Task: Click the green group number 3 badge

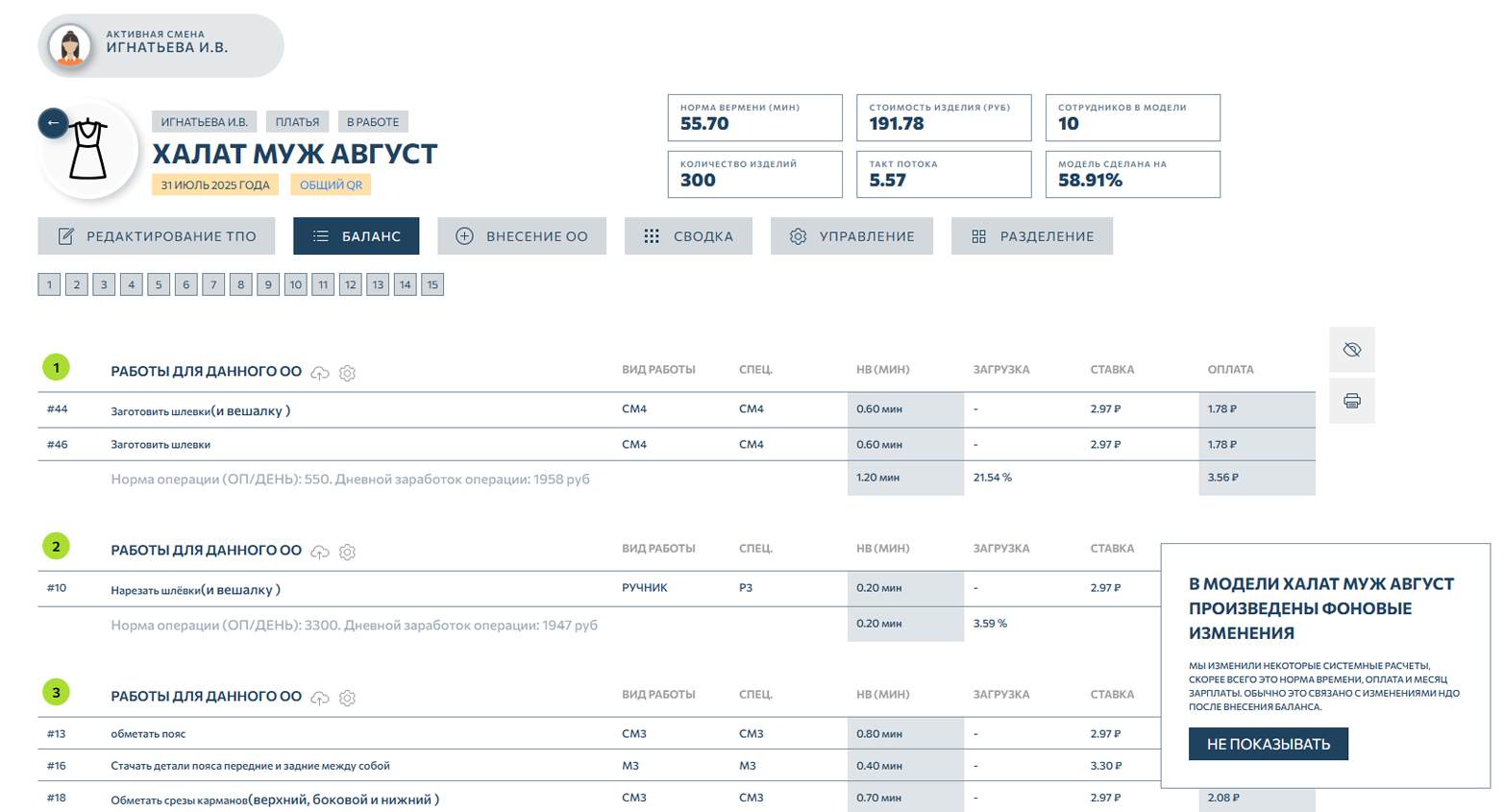Action: pos(56,693)
